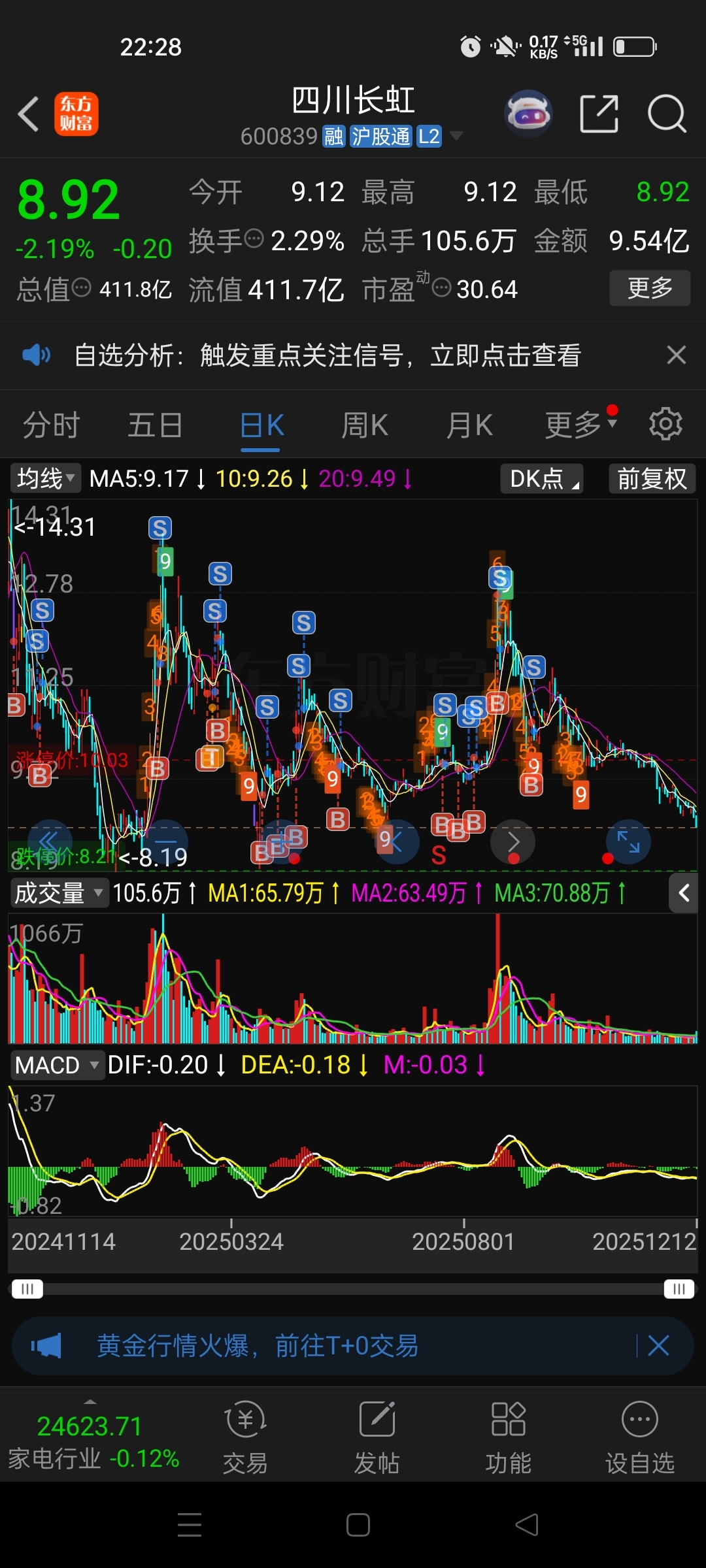Tap the <-14.31 high price marker
Image resolution: width=706 pixels, height=1568 pixels.
[x=55, y=527]
